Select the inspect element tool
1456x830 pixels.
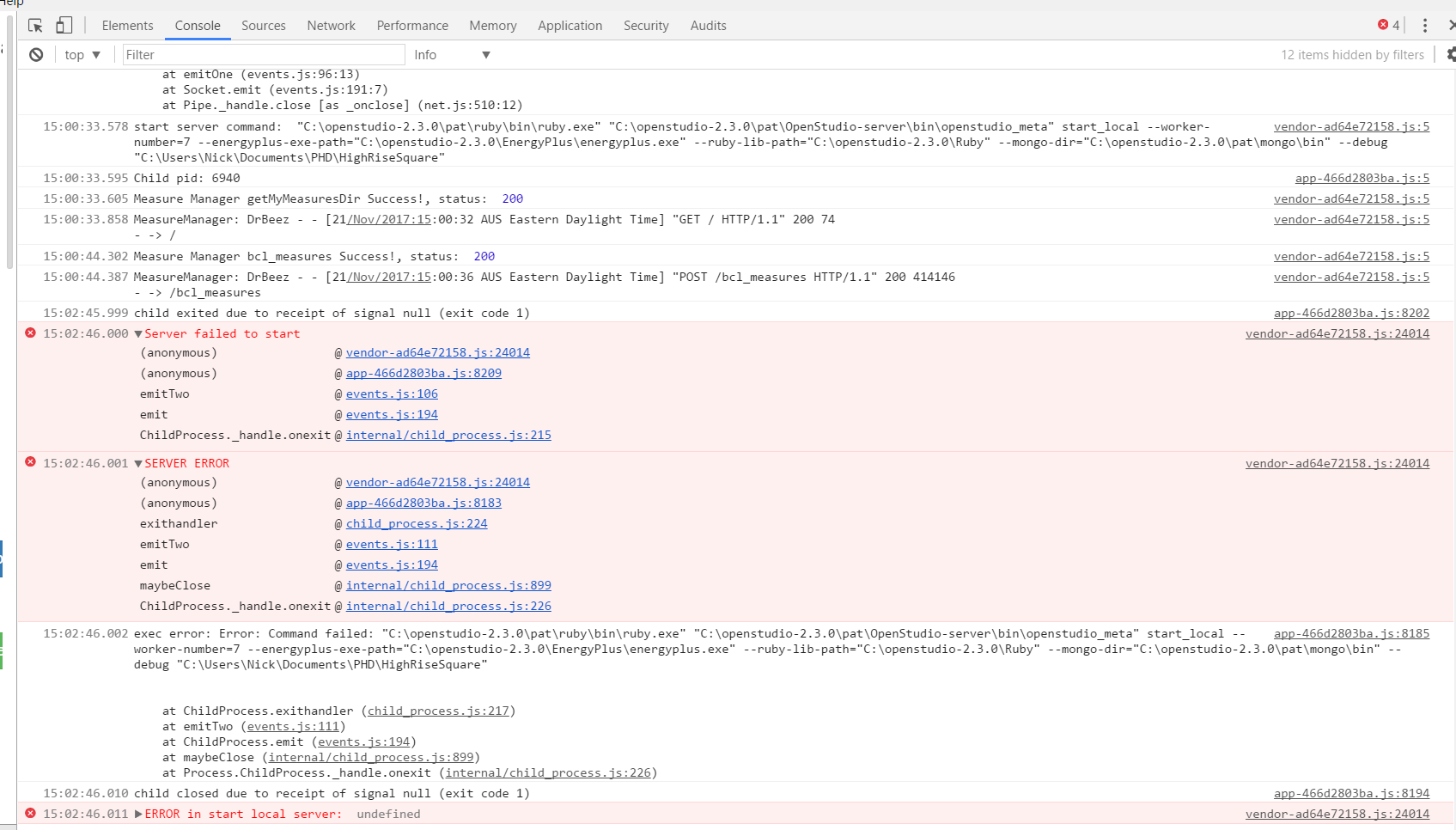tap(34, 25)
